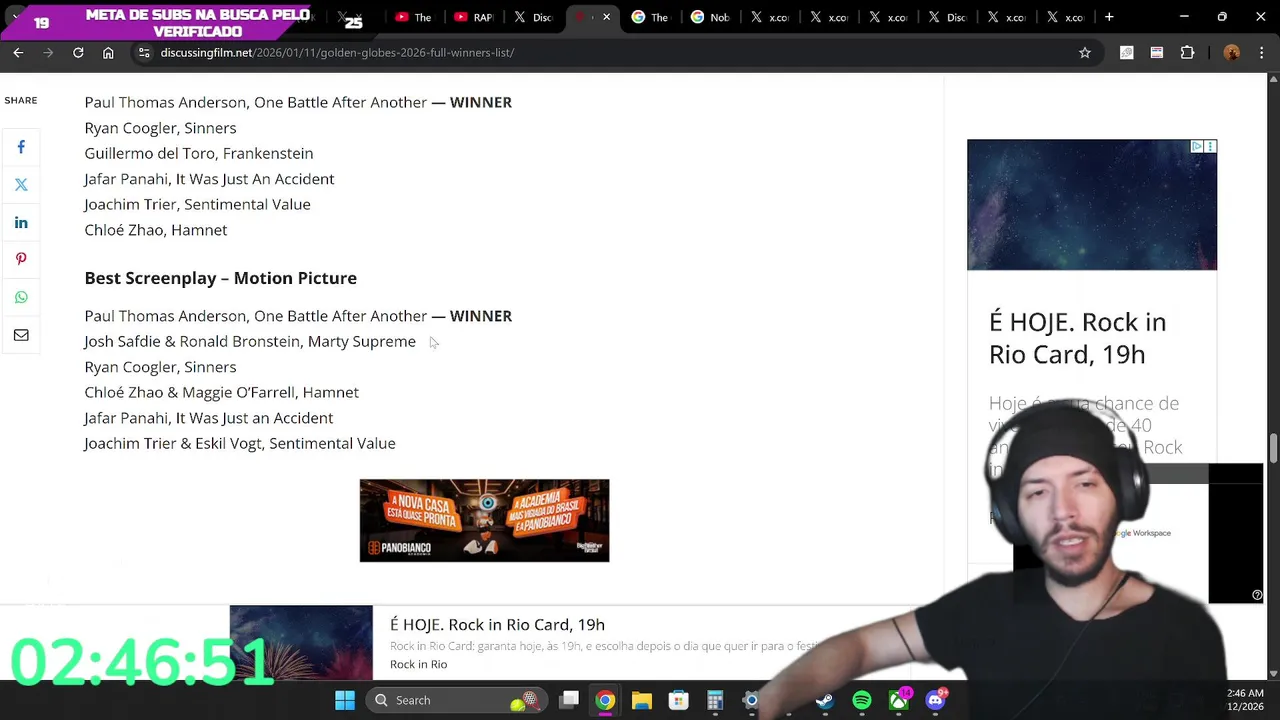Screen dimensions: 1280x720
Task: Open Calculator from the taskbar
Action: click(715, 700)
